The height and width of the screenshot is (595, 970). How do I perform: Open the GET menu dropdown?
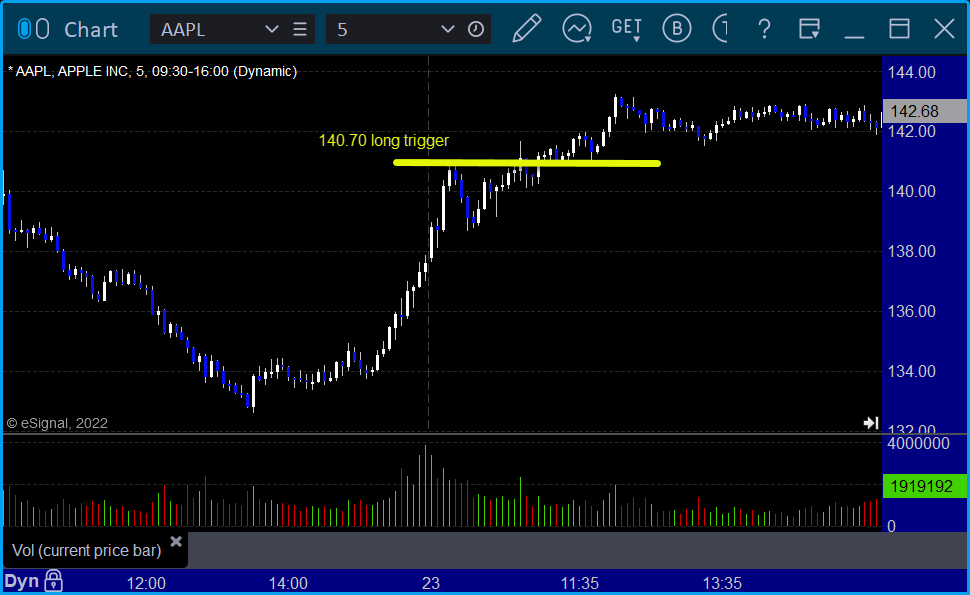pyautogui.click(x=626, y=28)
